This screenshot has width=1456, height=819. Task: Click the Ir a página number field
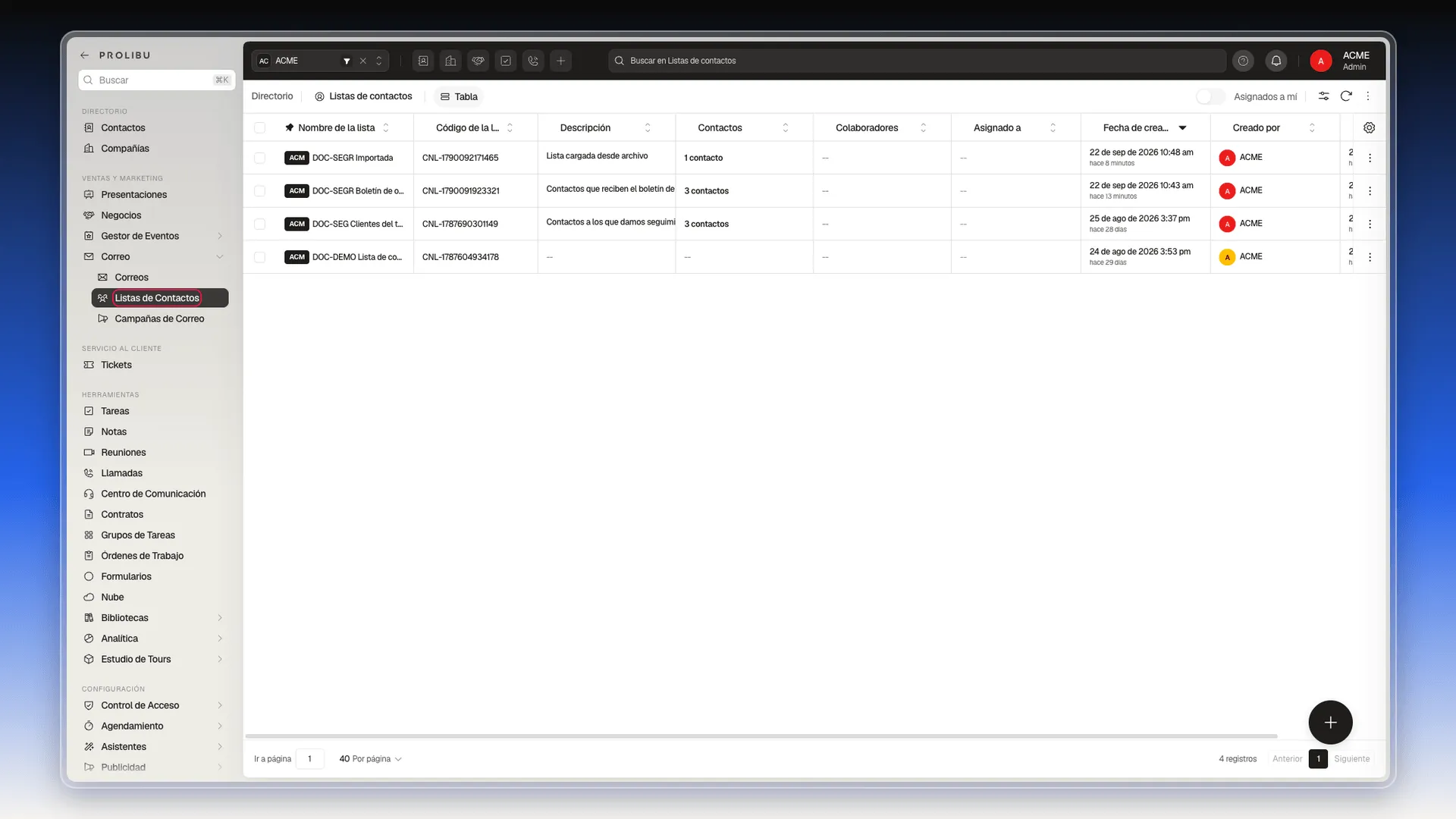309,759
